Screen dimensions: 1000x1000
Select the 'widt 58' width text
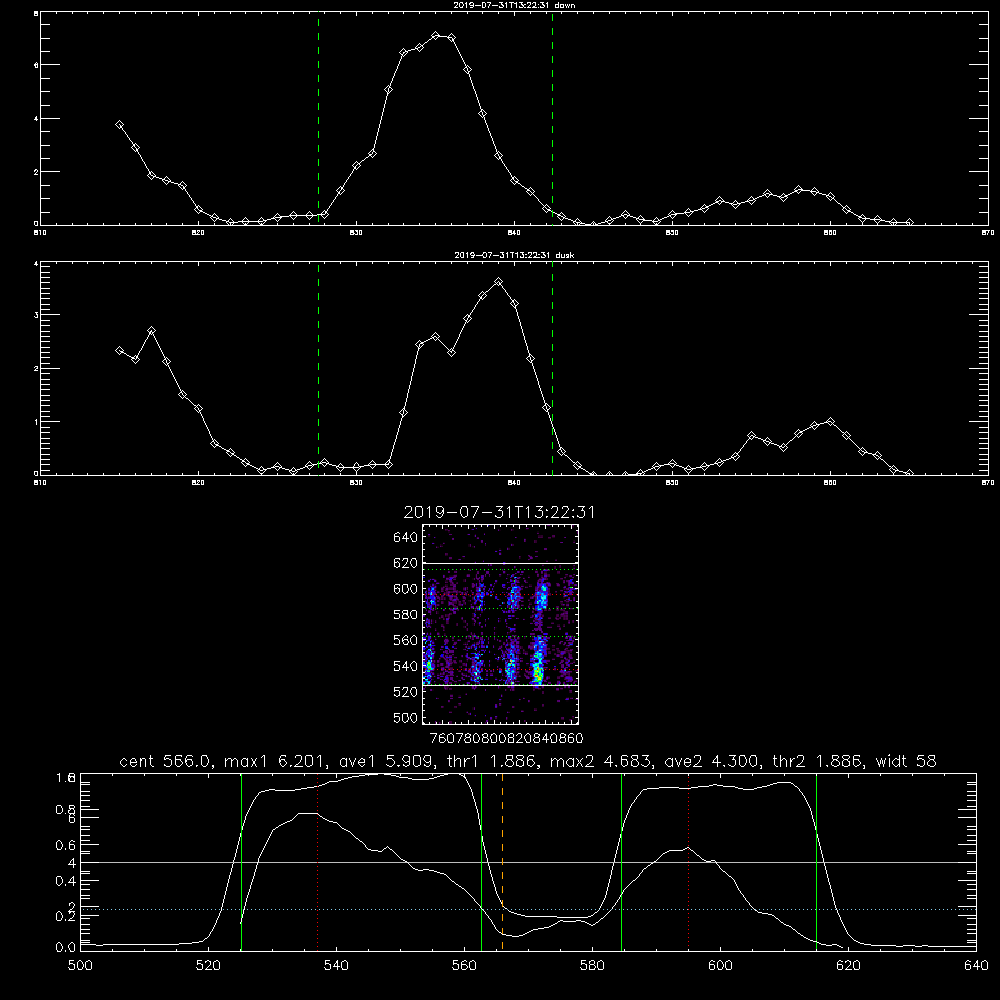coord(906,761)
